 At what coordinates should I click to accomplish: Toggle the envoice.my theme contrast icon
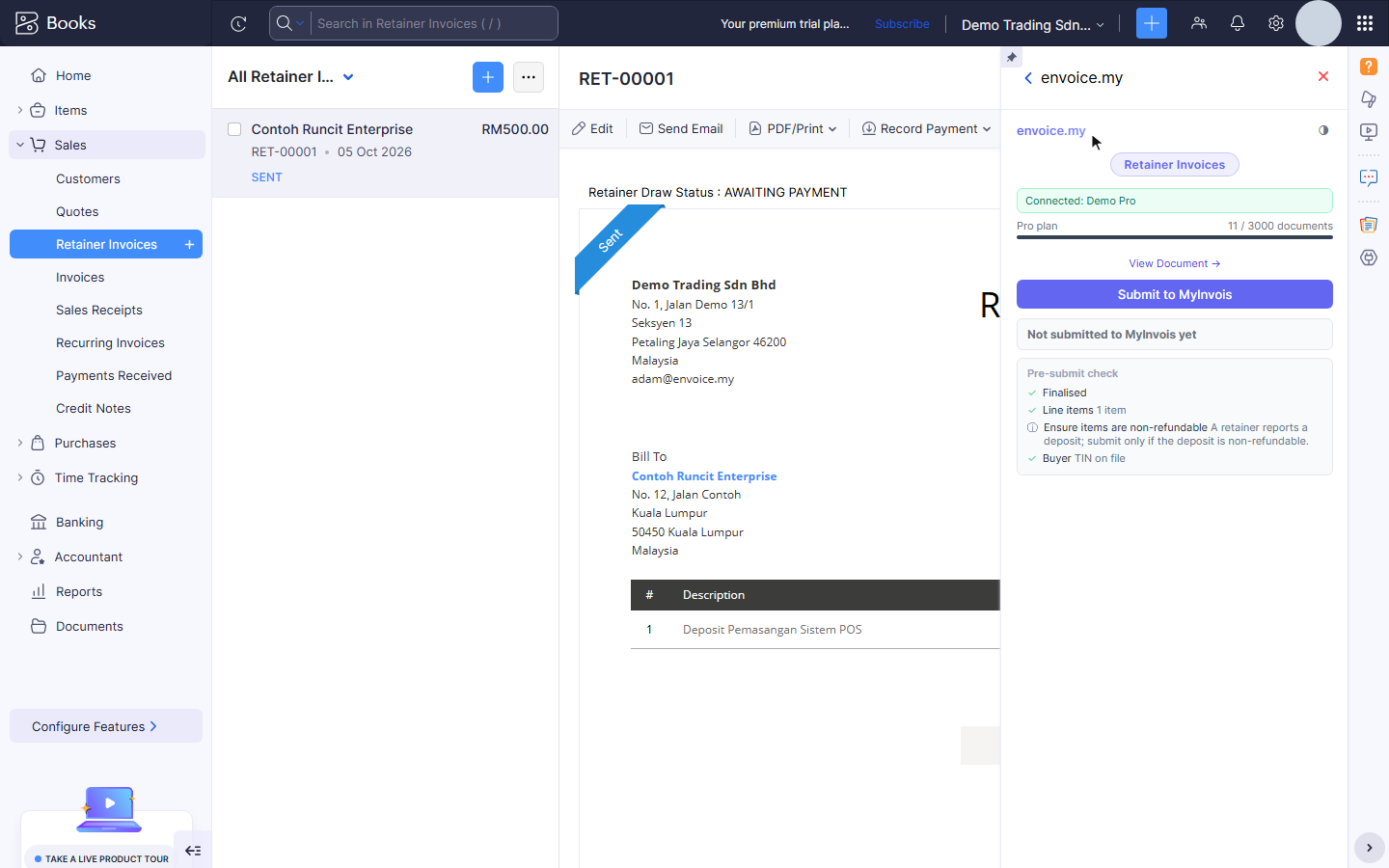coord(1323,130)
